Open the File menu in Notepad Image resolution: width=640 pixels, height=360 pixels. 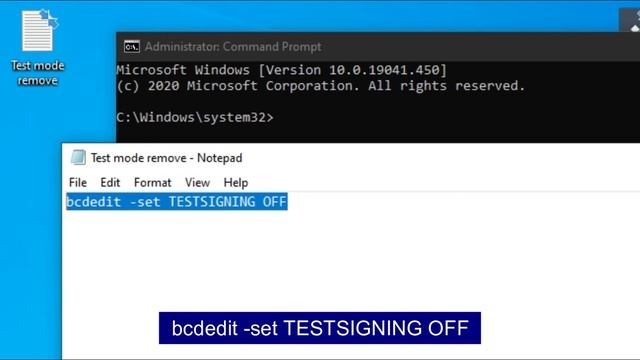pos(78,182)
